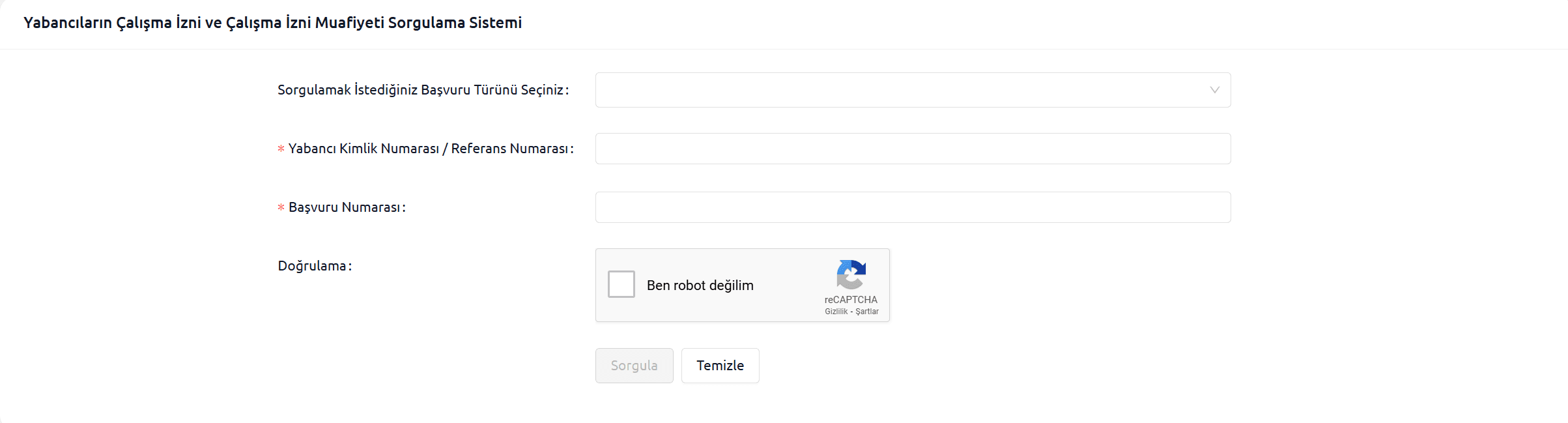Screen dimensions: 1568x423
Task: Check the "Ben robot değilim" checkbox
Action: click(x=621, y=284)
